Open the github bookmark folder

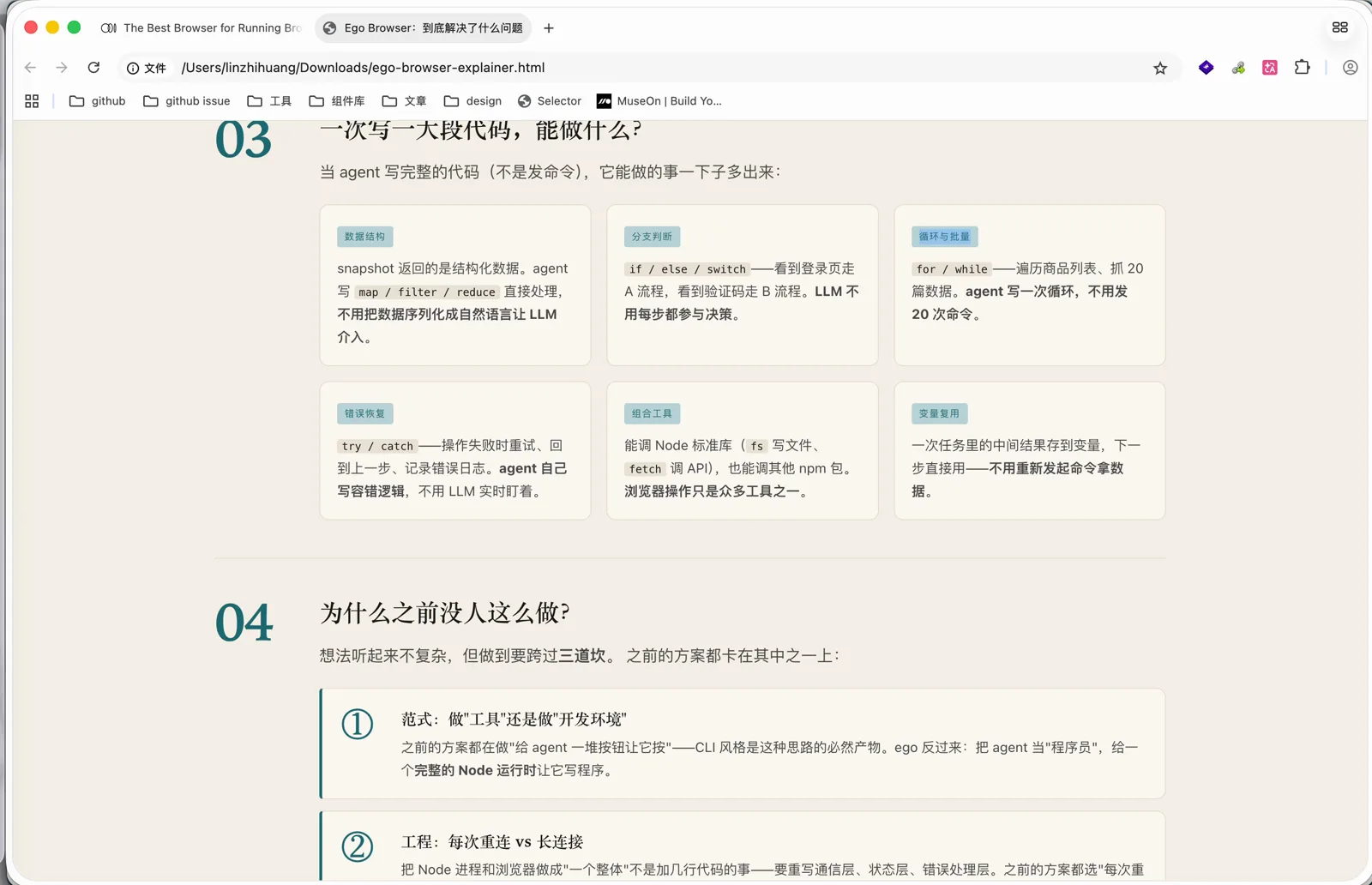97,101
